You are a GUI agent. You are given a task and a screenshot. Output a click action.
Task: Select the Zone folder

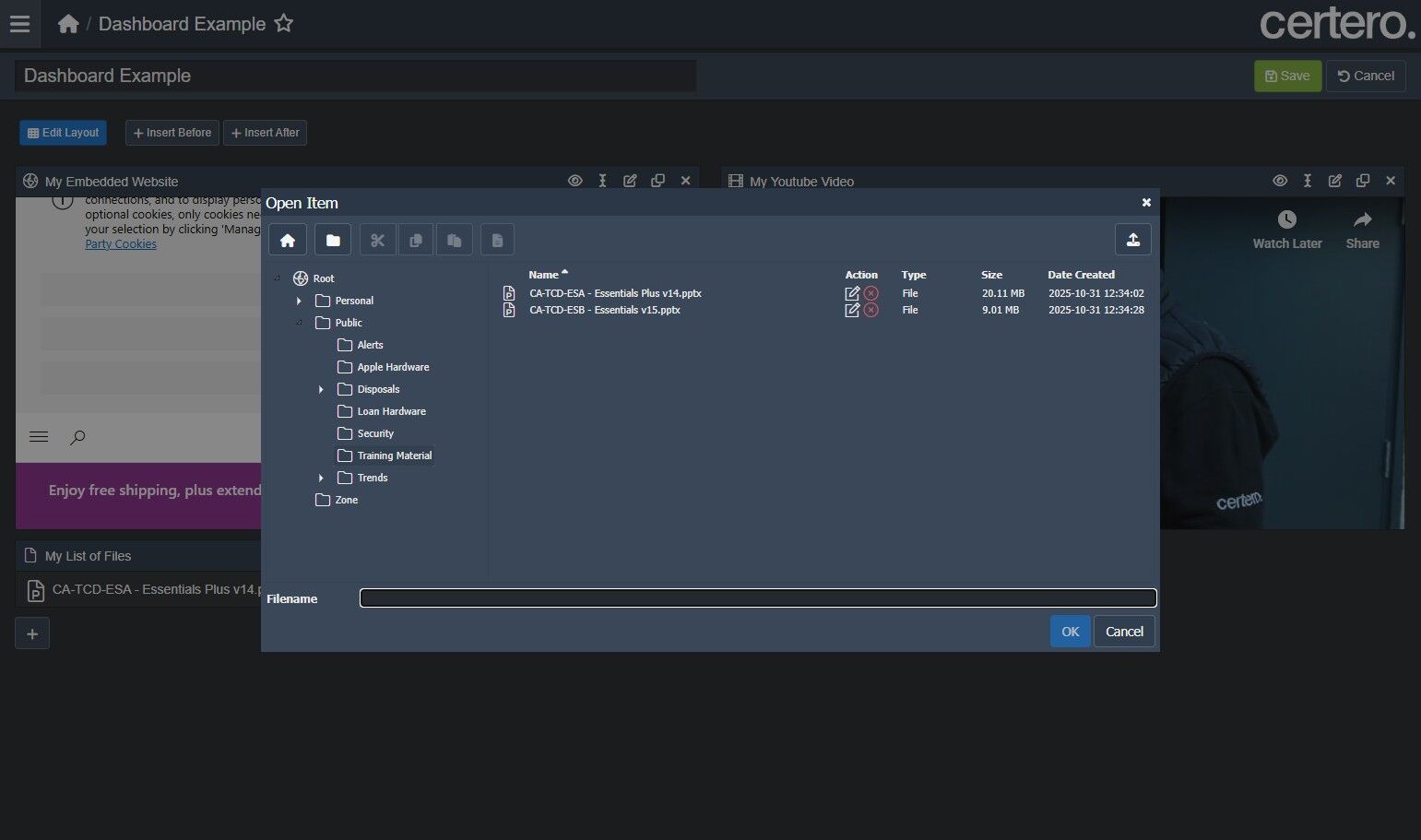(x=347, y=500)
